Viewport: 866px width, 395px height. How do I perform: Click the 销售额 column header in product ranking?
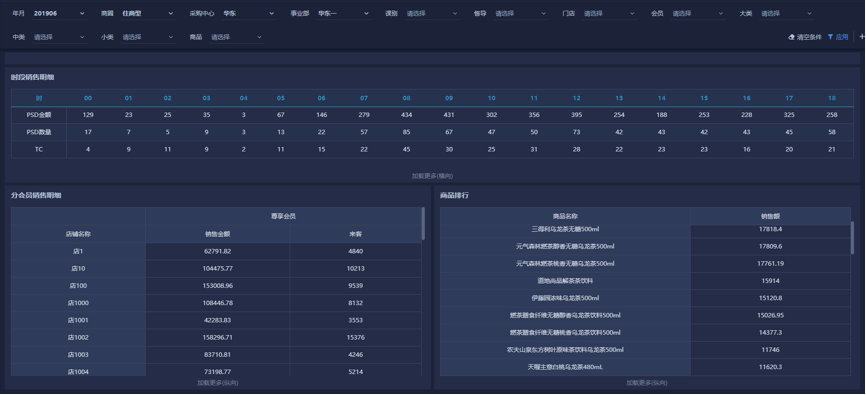(770, 216)
